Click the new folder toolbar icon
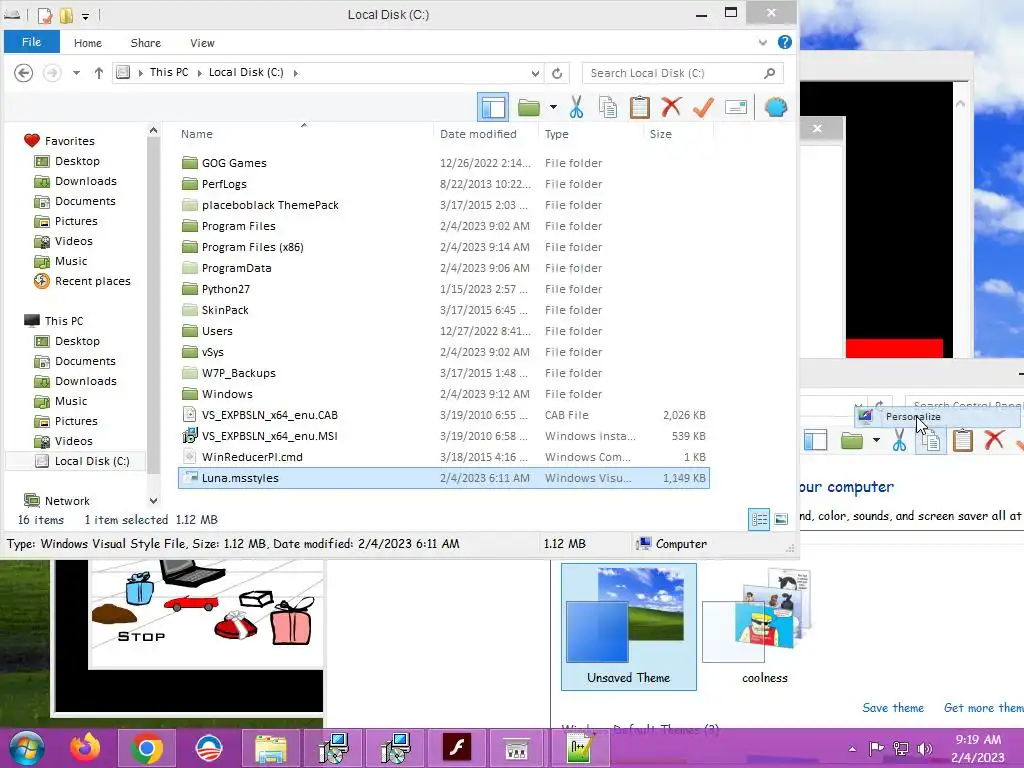The image size is (1024, 768). (x=529, y=107)
